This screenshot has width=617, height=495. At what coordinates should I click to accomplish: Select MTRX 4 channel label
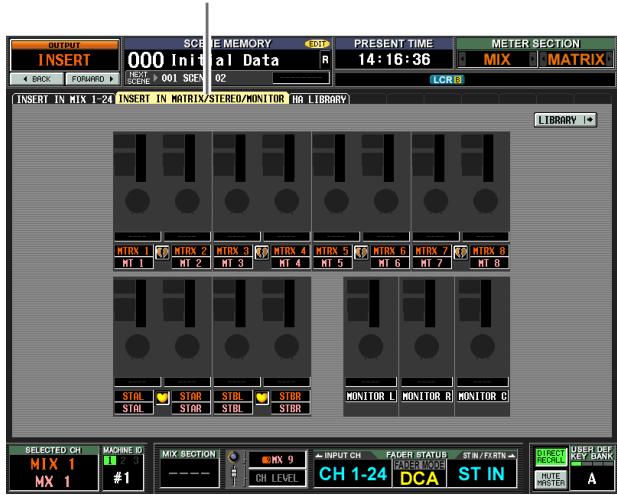[x=290, y=251]
